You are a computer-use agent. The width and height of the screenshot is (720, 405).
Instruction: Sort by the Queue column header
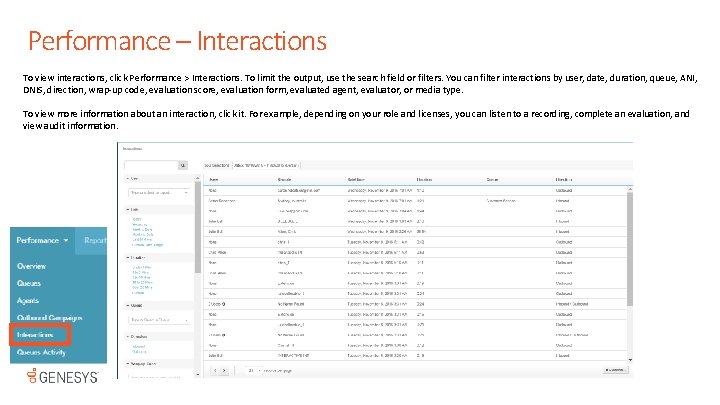(492, 180)
